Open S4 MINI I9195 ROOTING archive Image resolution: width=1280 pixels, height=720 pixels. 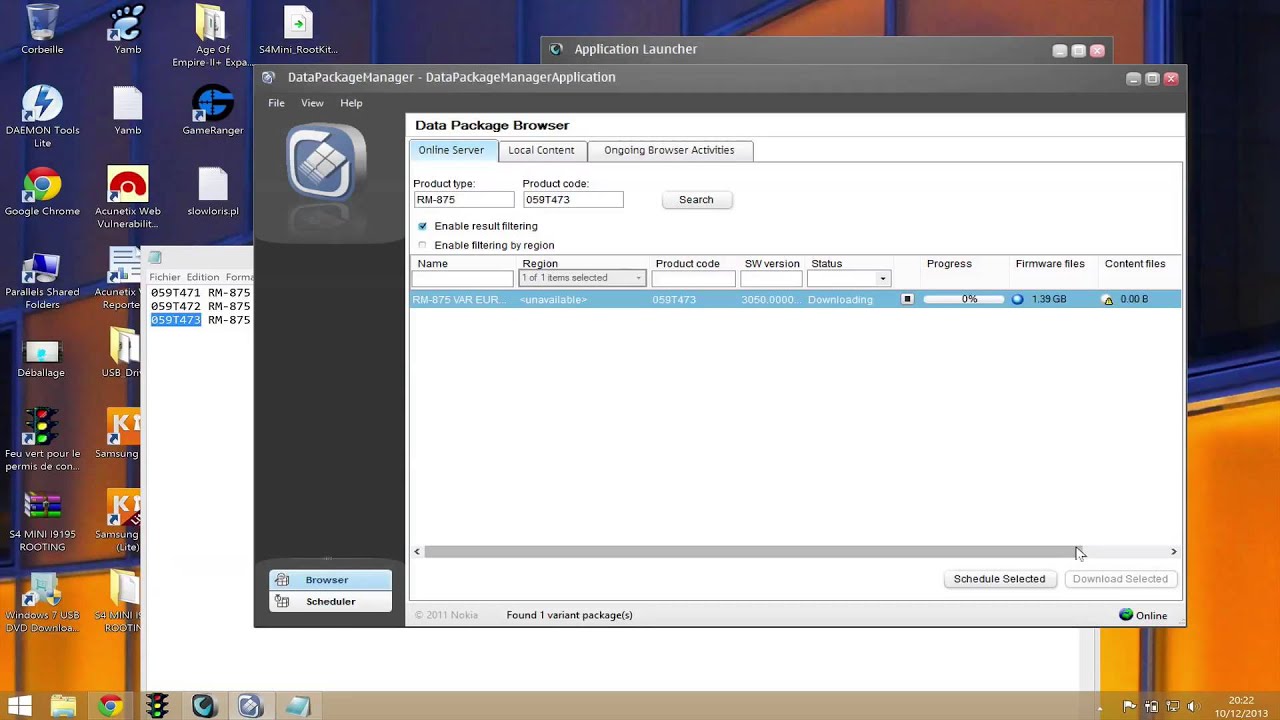point(42,521)
